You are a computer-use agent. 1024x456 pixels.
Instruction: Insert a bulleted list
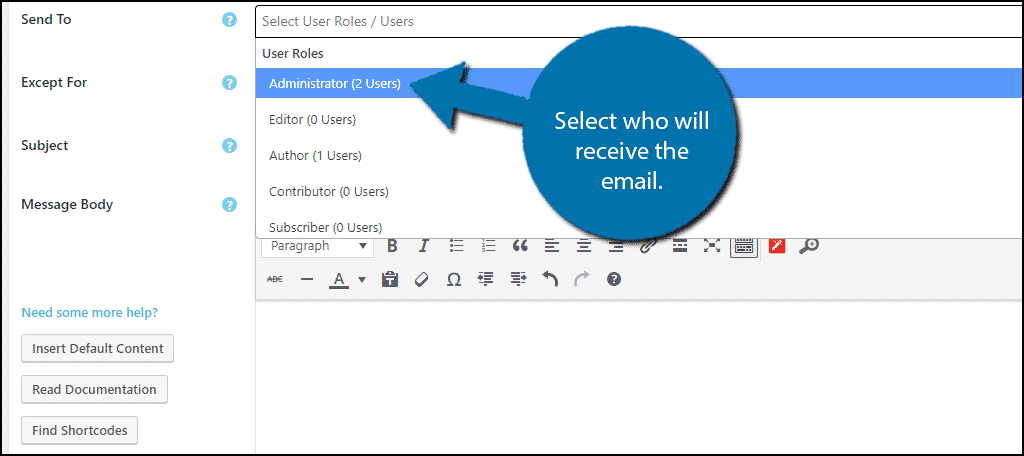tap(456, 246)
